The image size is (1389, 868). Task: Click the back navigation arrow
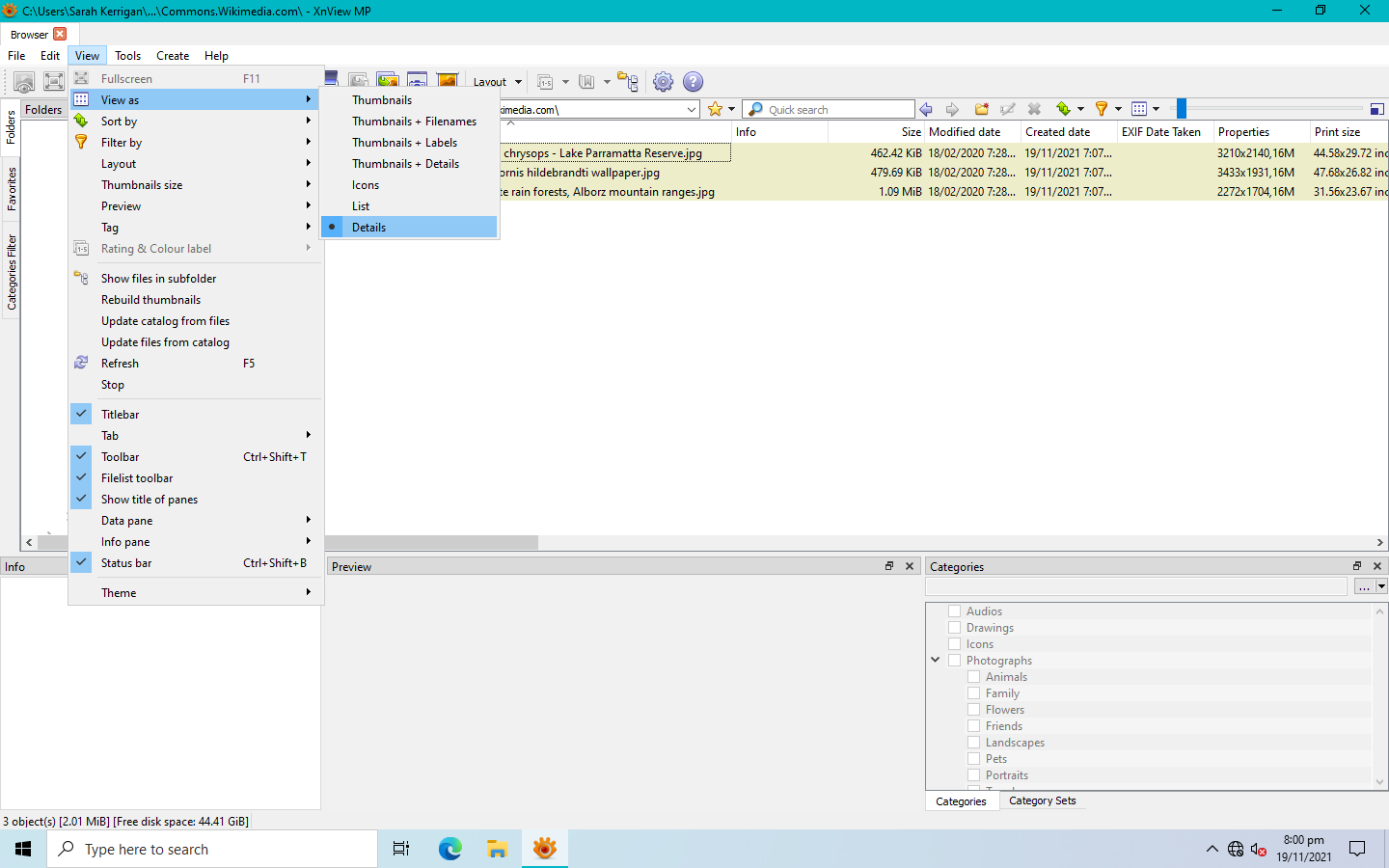click(926, 109)
